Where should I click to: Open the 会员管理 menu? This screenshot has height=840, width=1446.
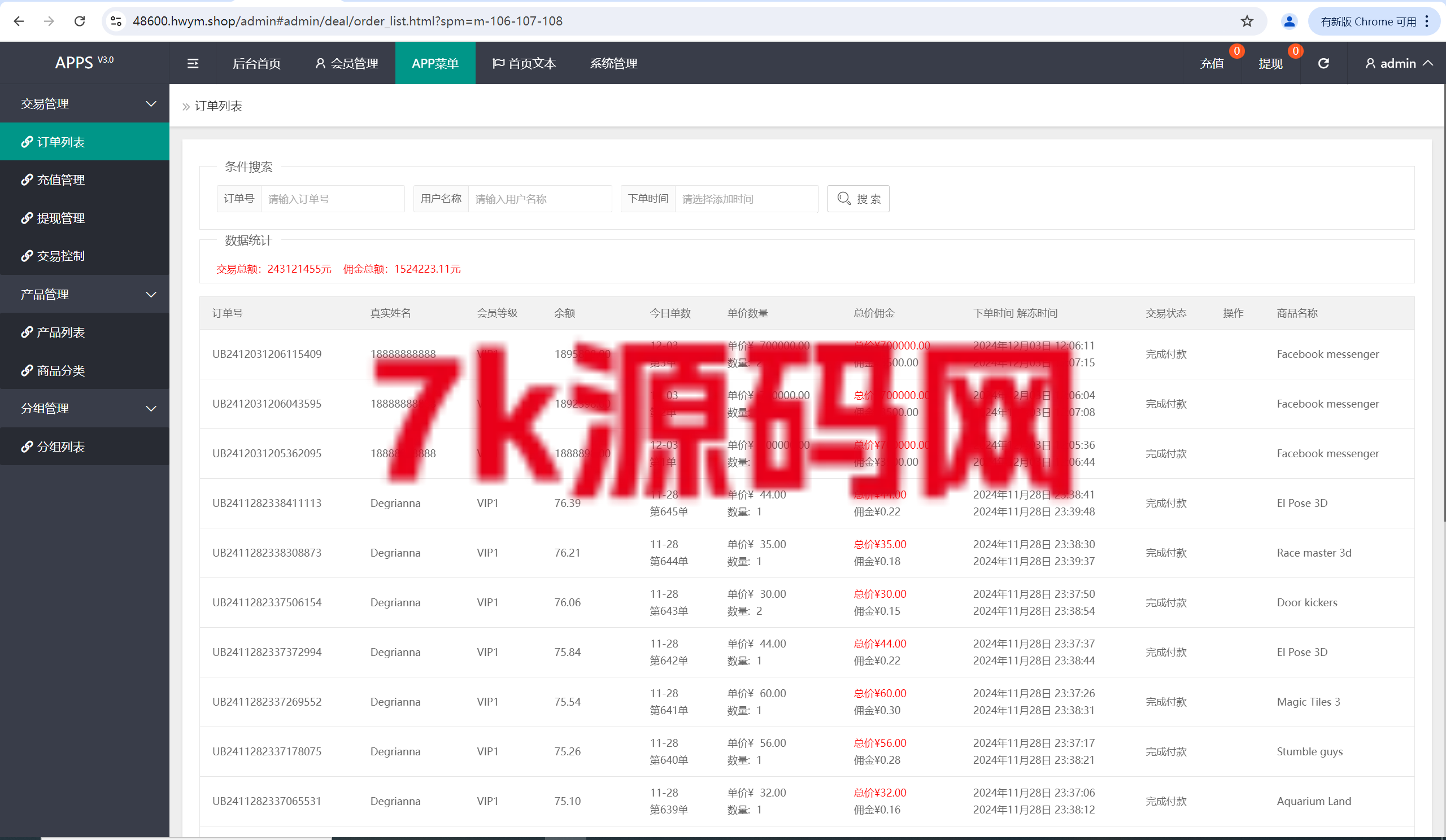347,63
